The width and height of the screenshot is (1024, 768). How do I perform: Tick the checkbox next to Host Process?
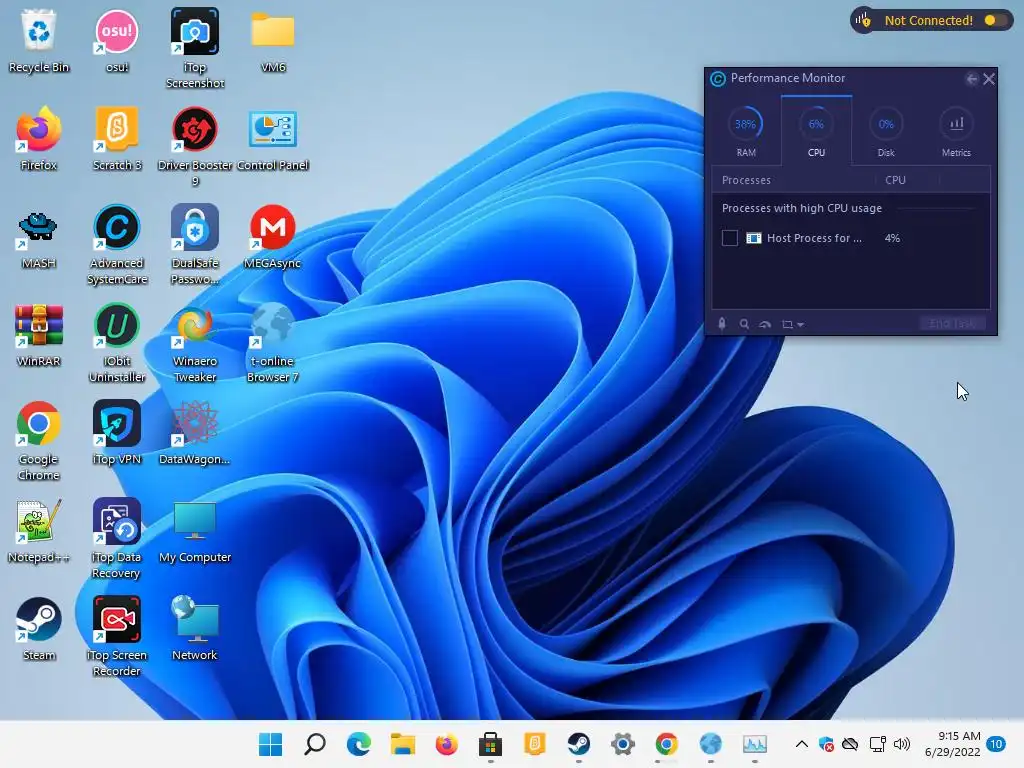(x=729, y=238)
